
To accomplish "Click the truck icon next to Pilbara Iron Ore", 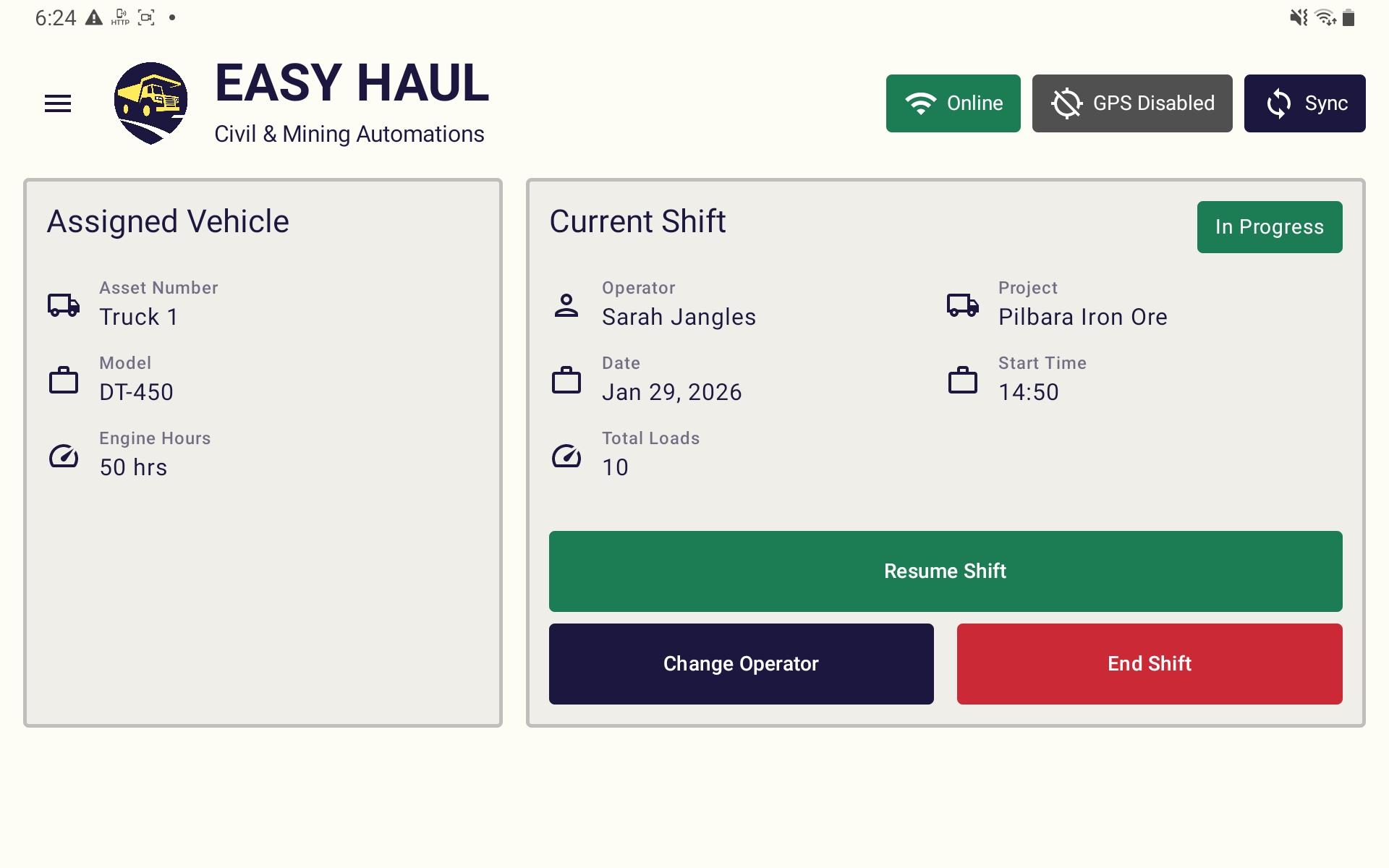I will pyautogui.click(x=962, y=305).
